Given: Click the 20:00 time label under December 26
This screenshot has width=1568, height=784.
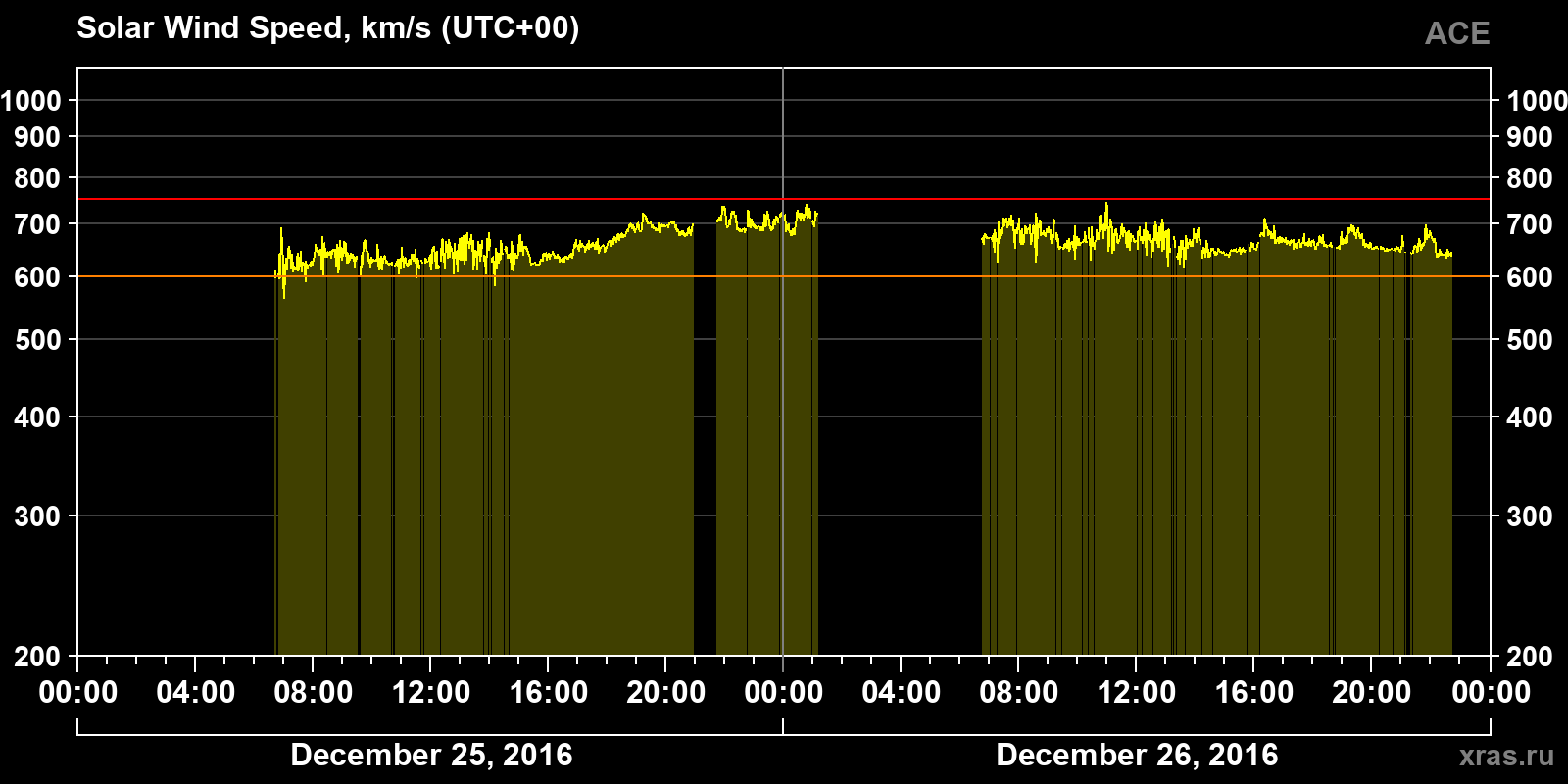Looking at the screenshot, I should [1372, 693].
